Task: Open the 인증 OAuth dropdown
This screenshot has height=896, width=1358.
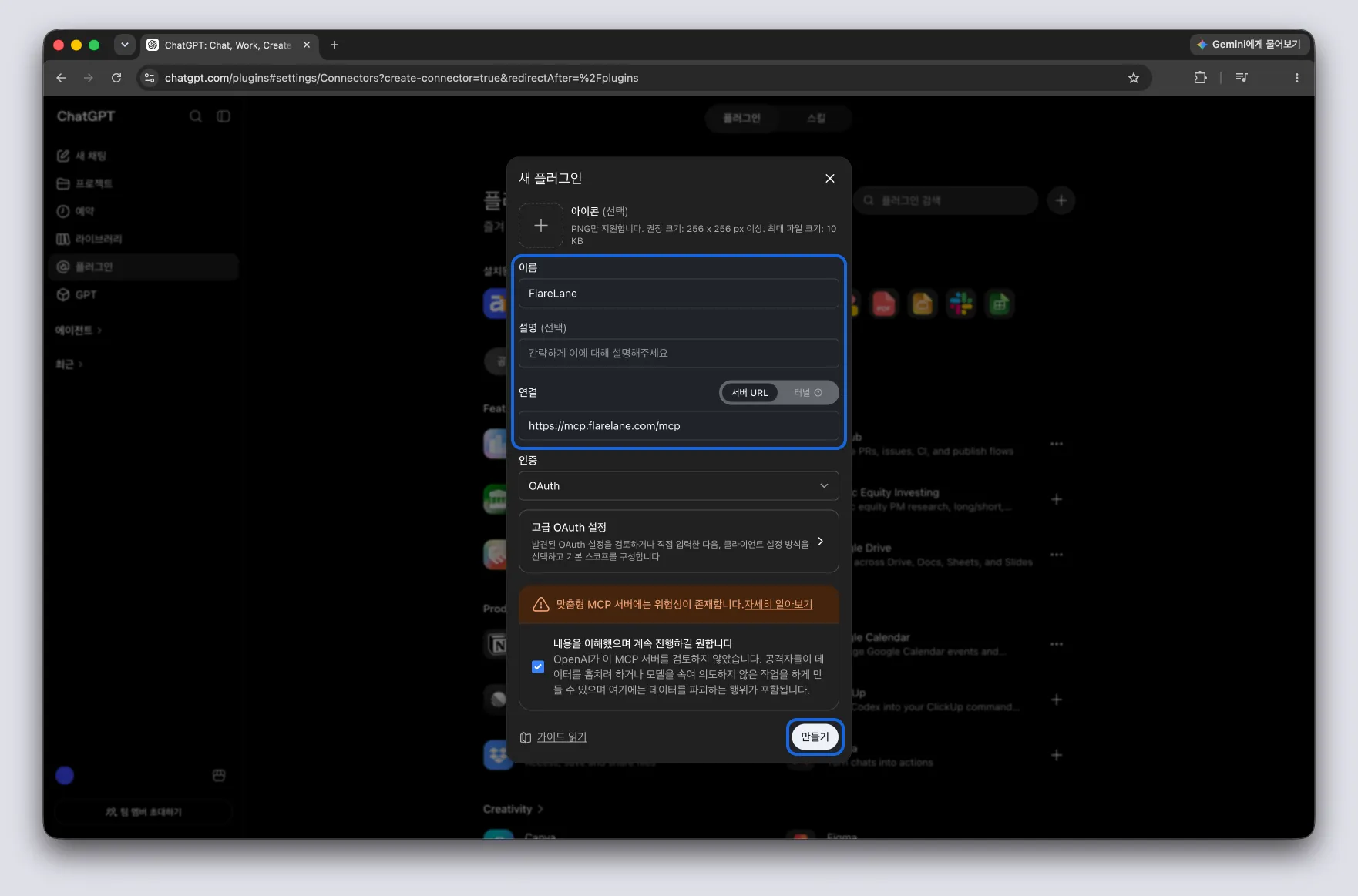Action: coord(679,486)
